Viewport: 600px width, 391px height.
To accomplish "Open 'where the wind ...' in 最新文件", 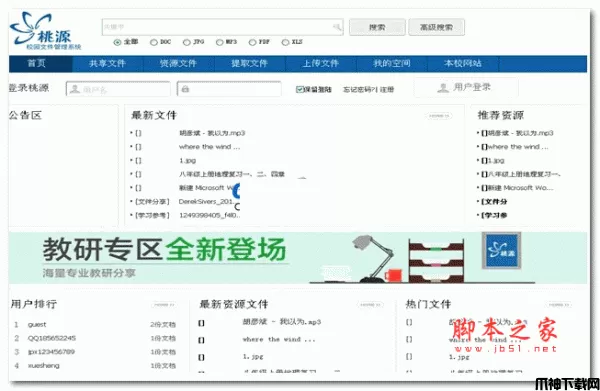I will click(x=210, y=147).
